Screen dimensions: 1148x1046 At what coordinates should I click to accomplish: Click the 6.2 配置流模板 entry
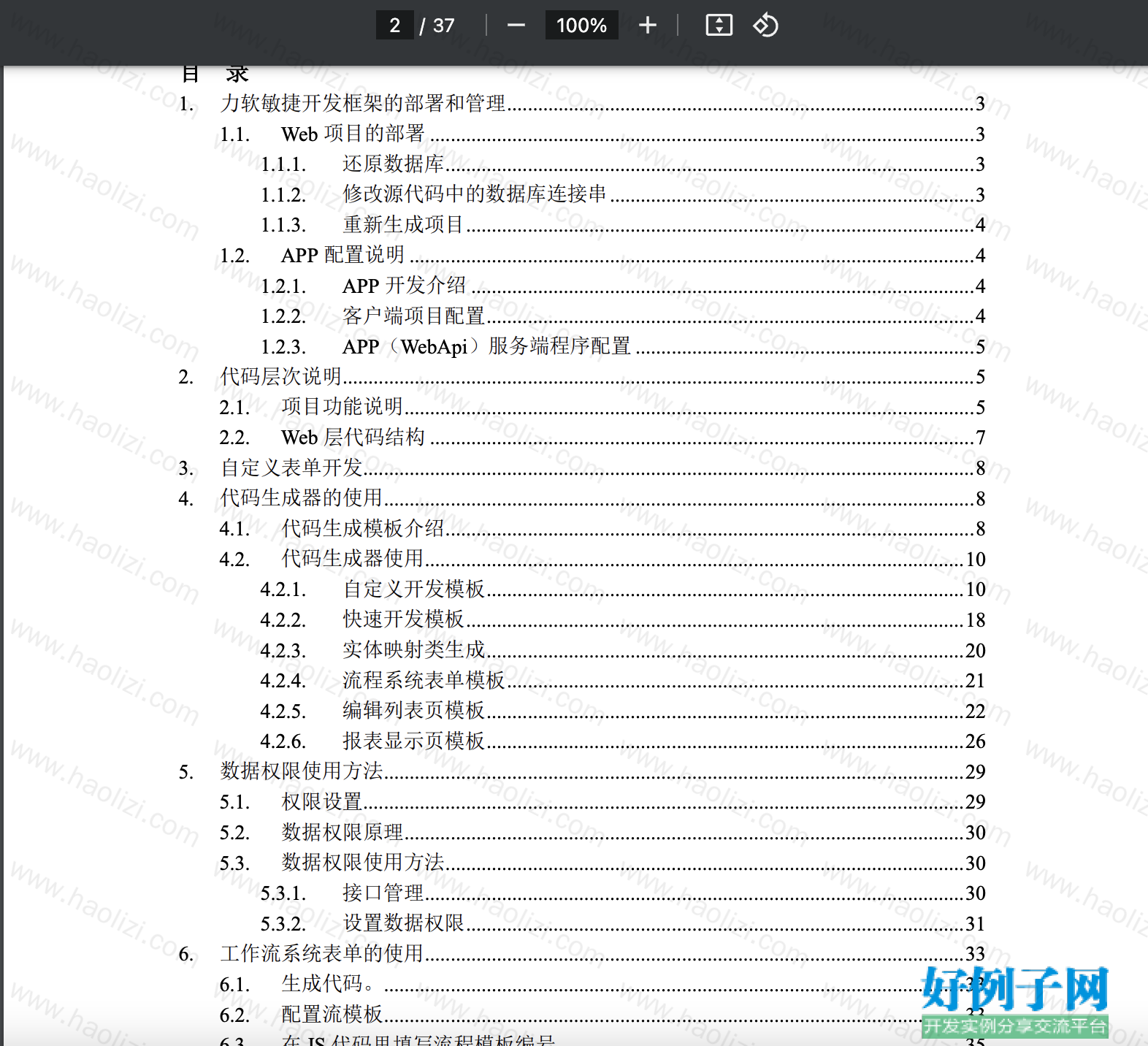(602, 1015)
